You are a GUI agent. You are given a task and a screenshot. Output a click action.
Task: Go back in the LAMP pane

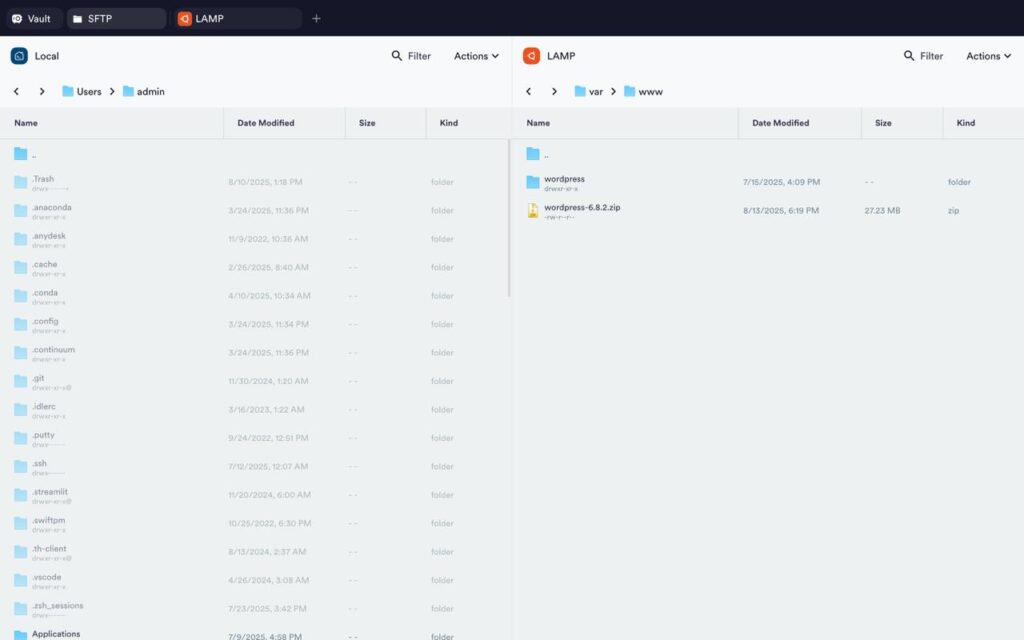[528, 91]
